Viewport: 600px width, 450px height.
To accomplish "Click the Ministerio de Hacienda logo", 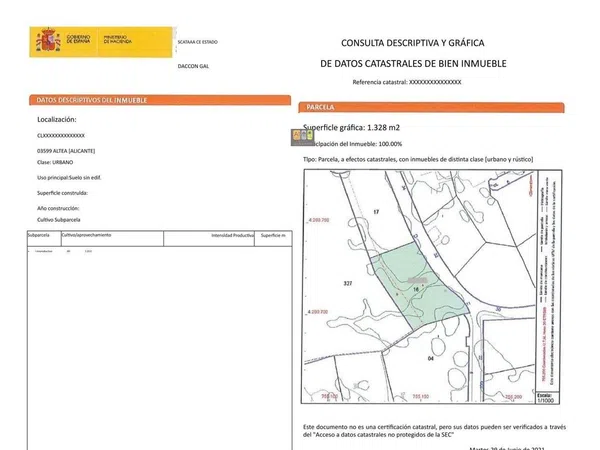I will tap(120, 41).
